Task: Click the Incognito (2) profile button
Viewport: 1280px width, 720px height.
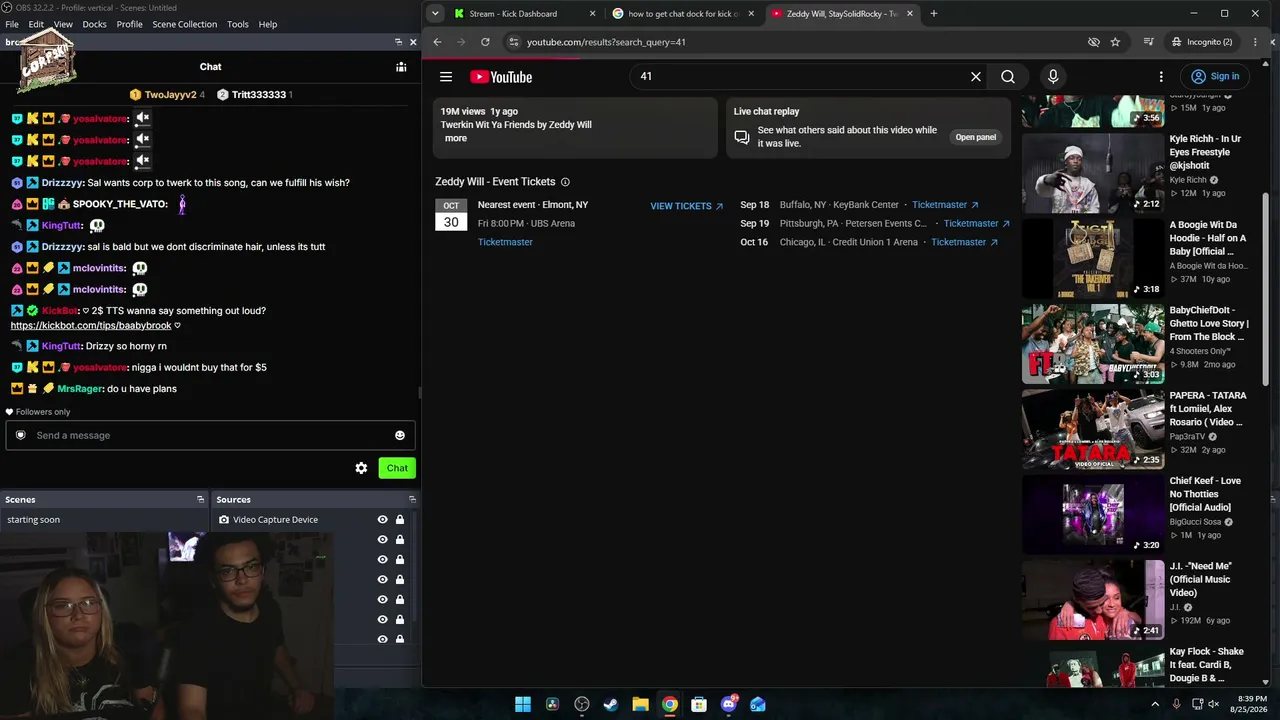Action: [x=1202, y=42]
